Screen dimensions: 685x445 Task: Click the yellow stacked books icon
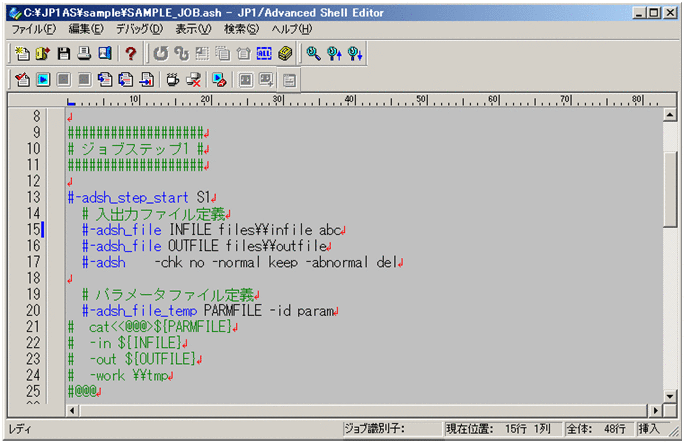(285, 54)
